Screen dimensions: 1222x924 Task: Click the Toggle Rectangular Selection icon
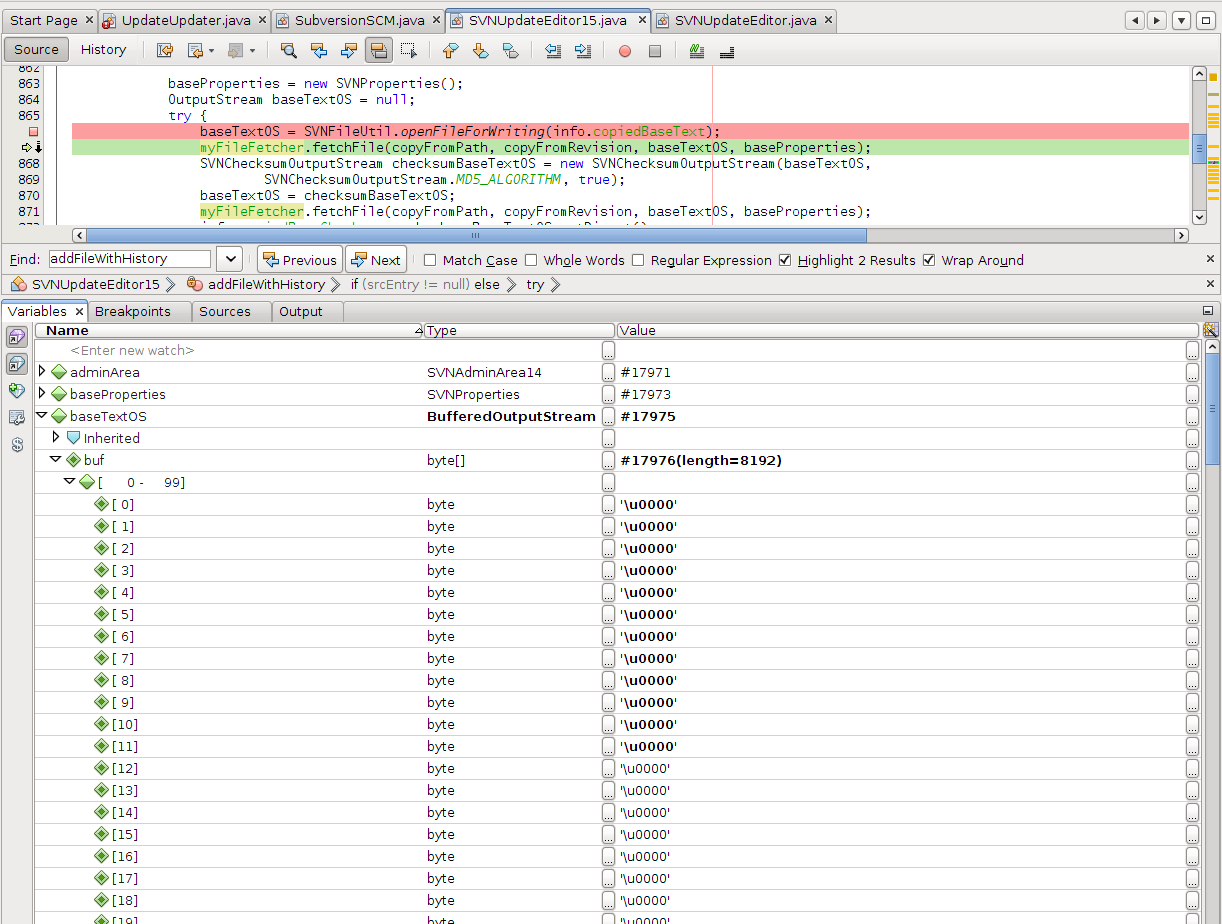408,50
